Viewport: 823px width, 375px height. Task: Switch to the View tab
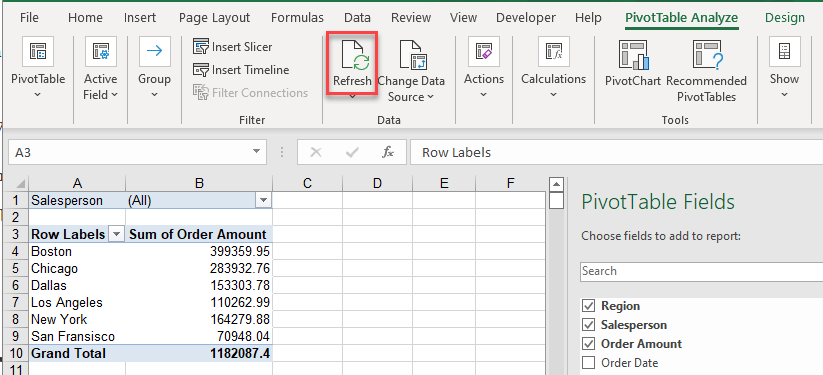[x=463, y=18]
